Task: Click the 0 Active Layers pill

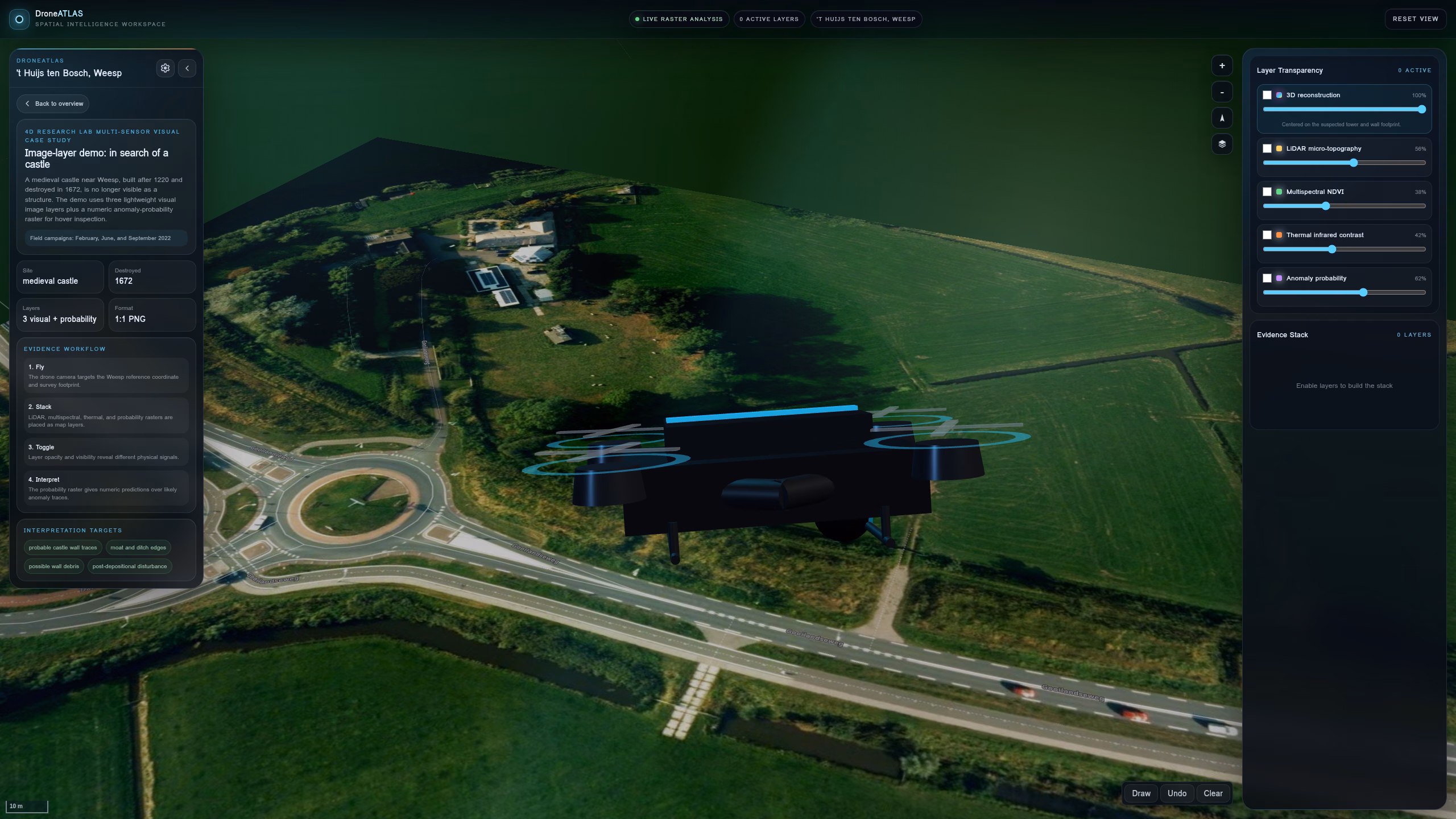Action: (769, 19)
